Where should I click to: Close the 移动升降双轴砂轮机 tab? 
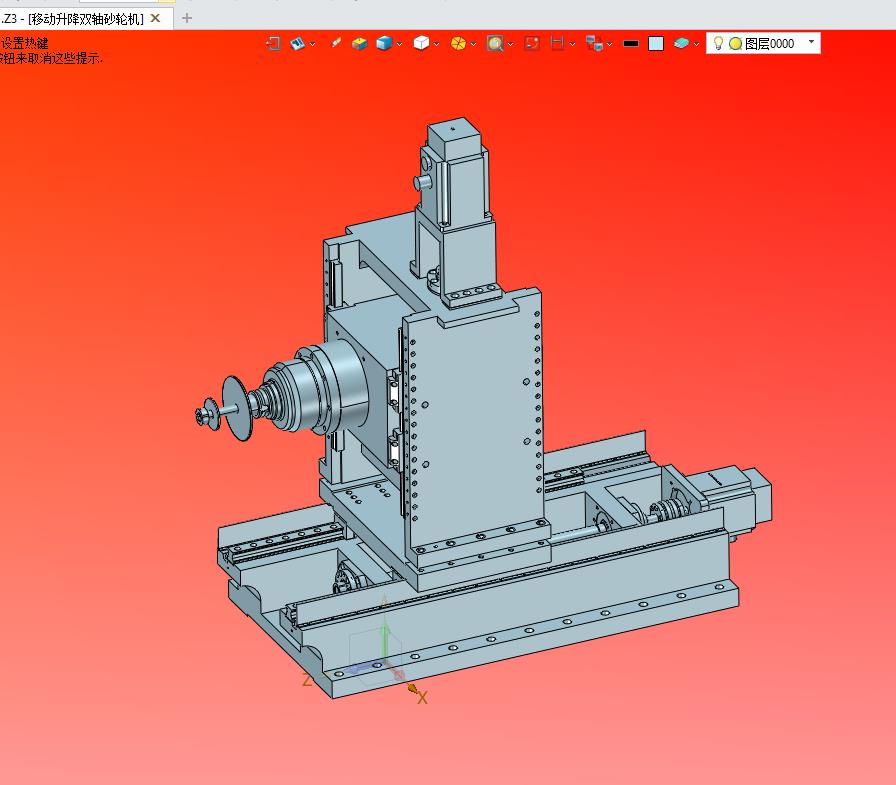155,18
